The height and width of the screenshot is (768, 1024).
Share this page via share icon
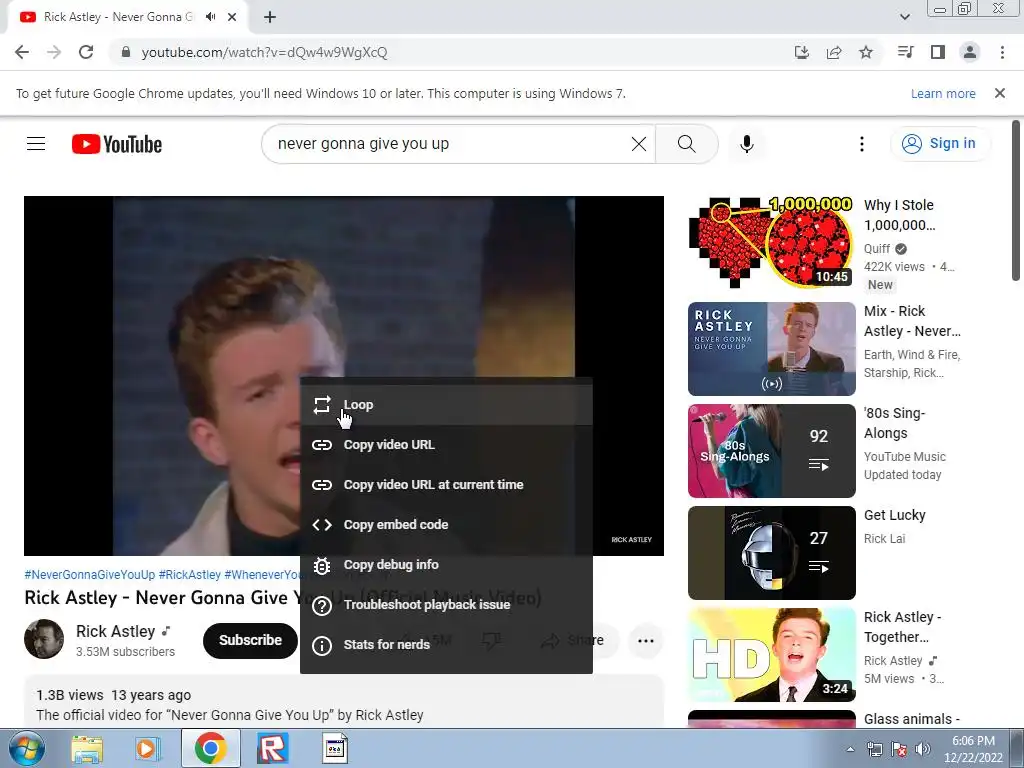(834, 52)
